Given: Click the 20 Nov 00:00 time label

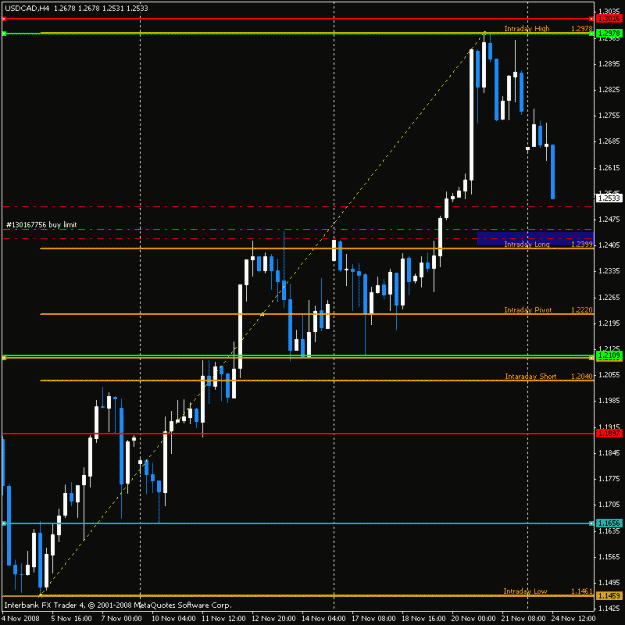Looking at the screenshot, I should (x=473, y=618).
